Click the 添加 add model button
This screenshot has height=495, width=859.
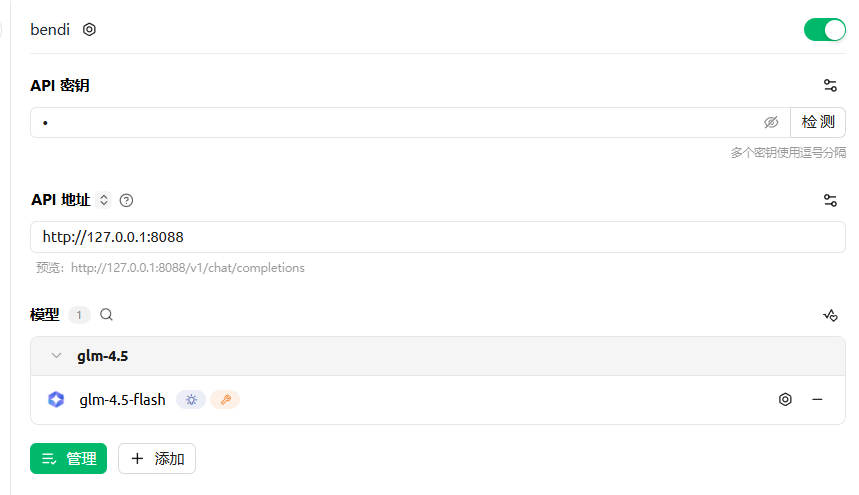click(x=157, y=459)
